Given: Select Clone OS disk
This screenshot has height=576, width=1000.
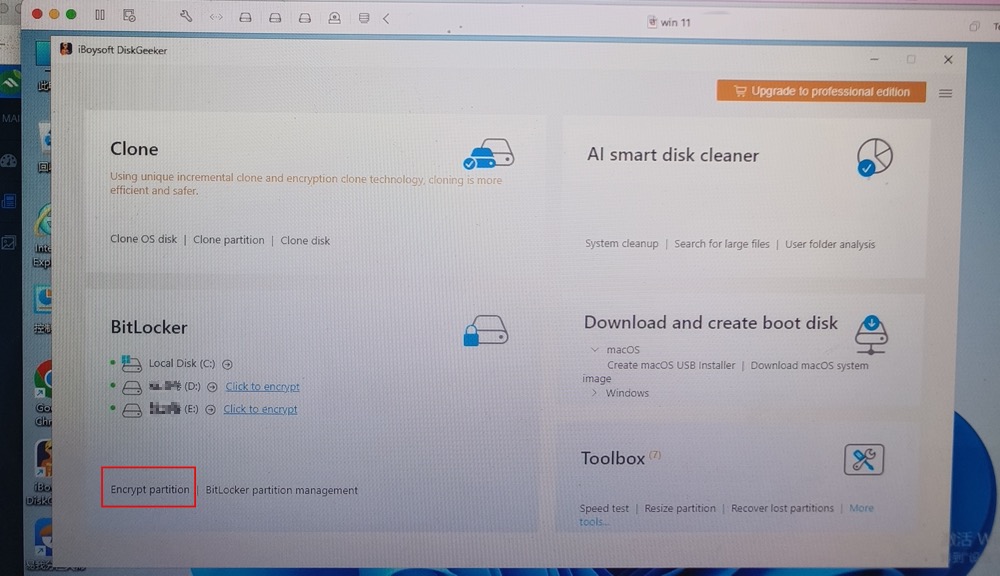Looking at the screenshot, I should (x=143, y=239).
